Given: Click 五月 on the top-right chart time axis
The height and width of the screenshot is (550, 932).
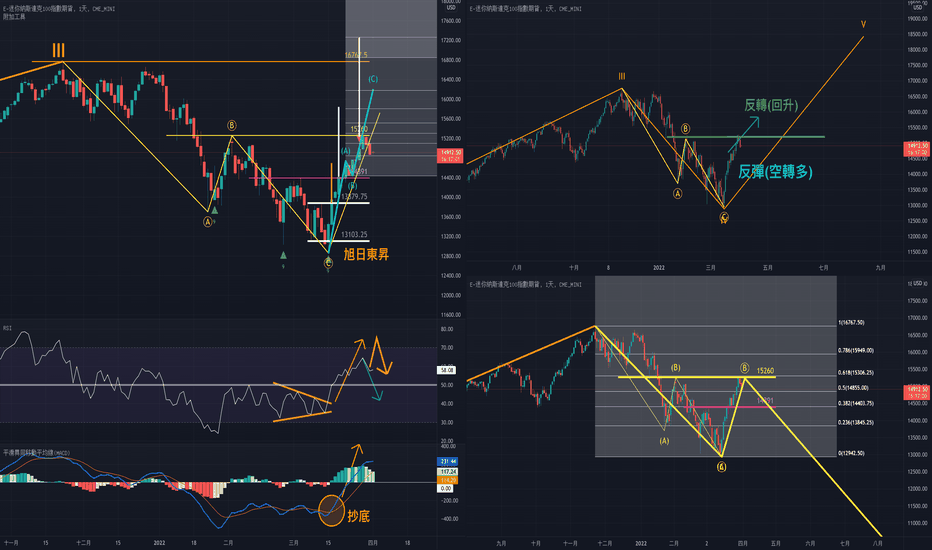Looking at the screenshot, I should 767,268.
